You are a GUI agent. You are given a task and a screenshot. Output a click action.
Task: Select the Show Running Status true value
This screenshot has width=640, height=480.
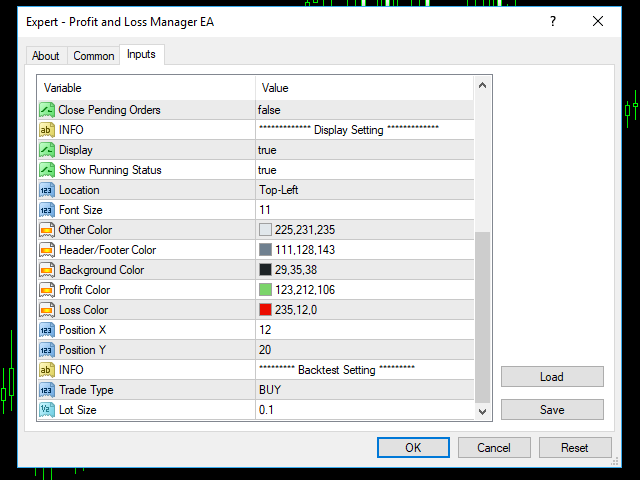267,170
